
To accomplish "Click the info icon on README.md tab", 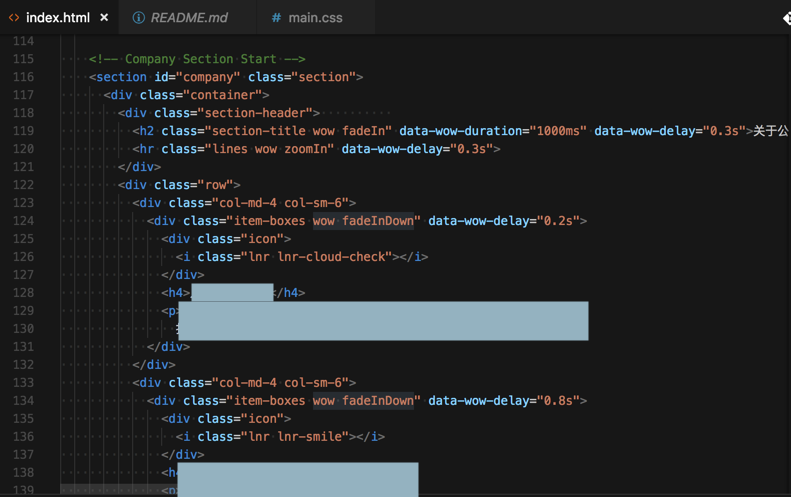I will (138, 18).
